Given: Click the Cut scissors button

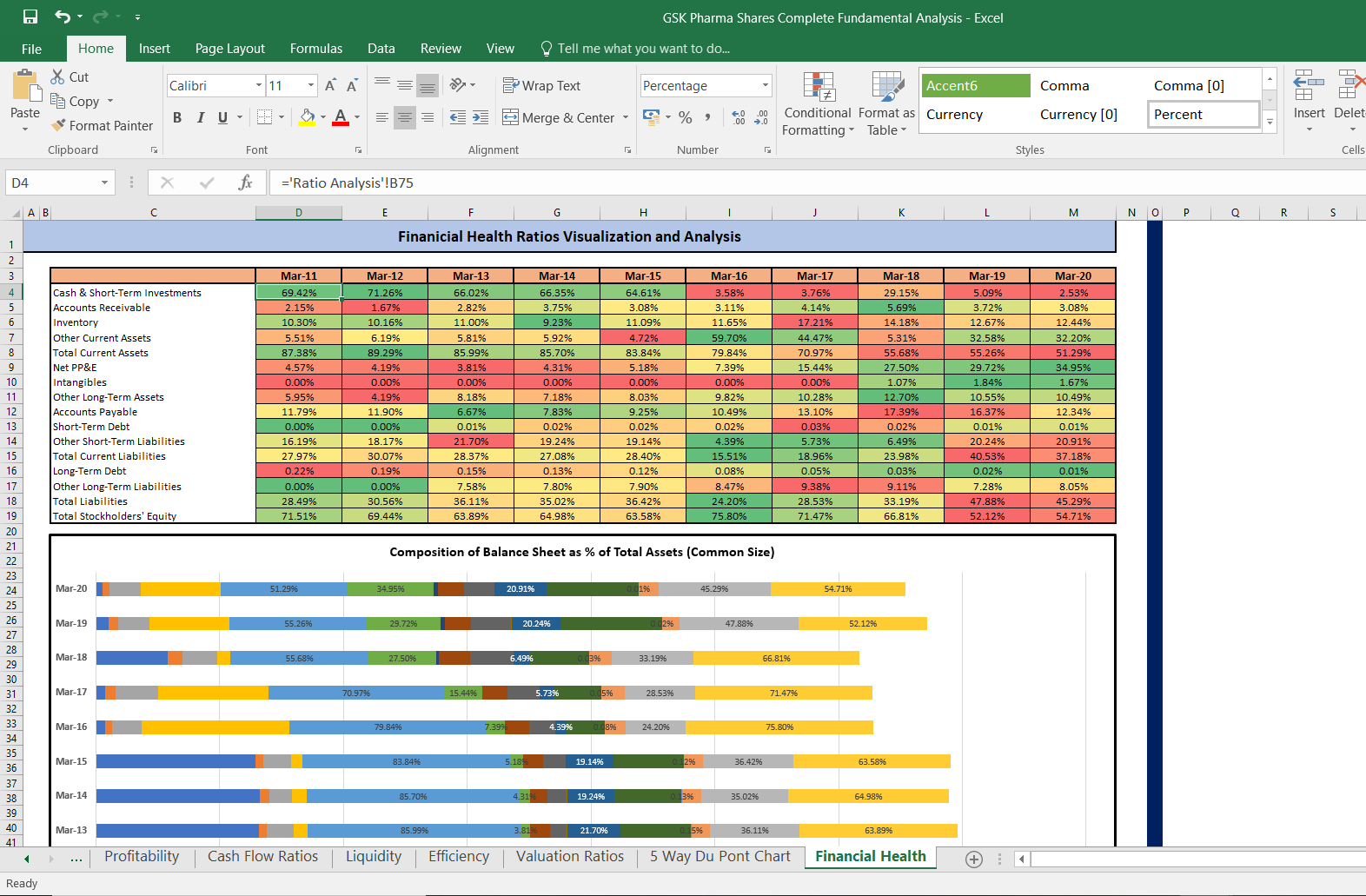Looking at the screenshot, I should point(70,76).
